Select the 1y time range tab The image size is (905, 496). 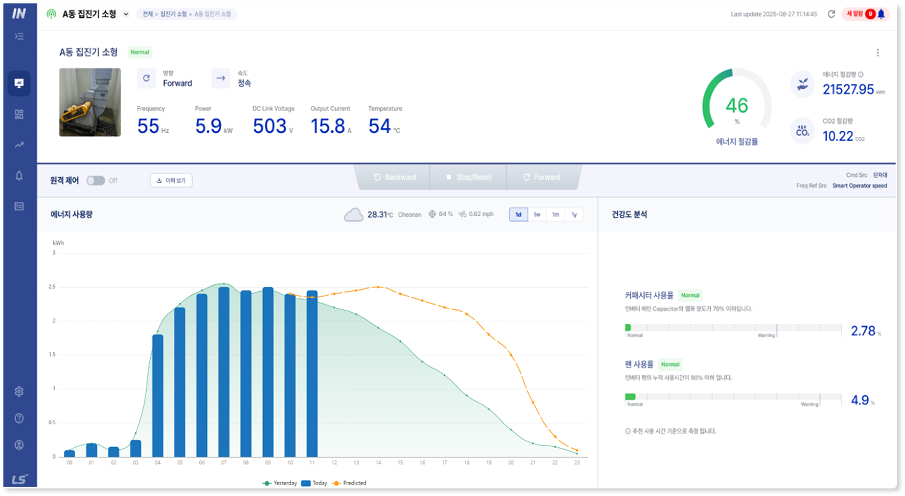[573, 214]
